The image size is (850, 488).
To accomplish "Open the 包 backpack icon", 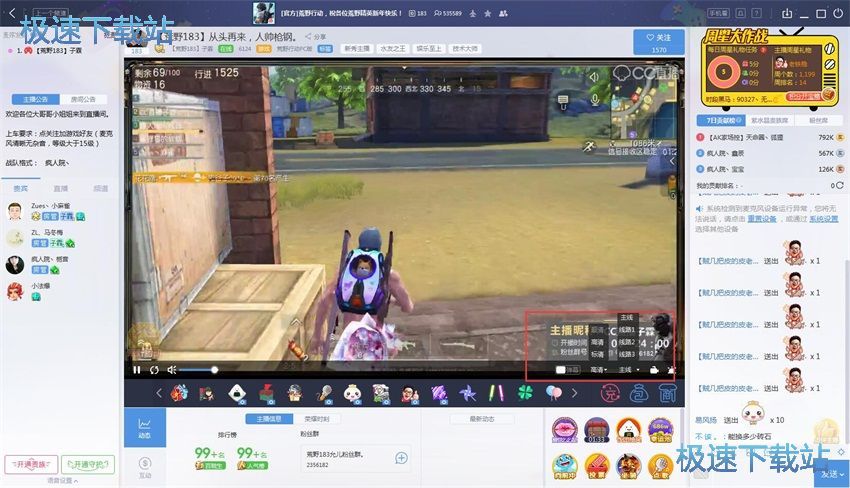I will click(x=639, y=393).
